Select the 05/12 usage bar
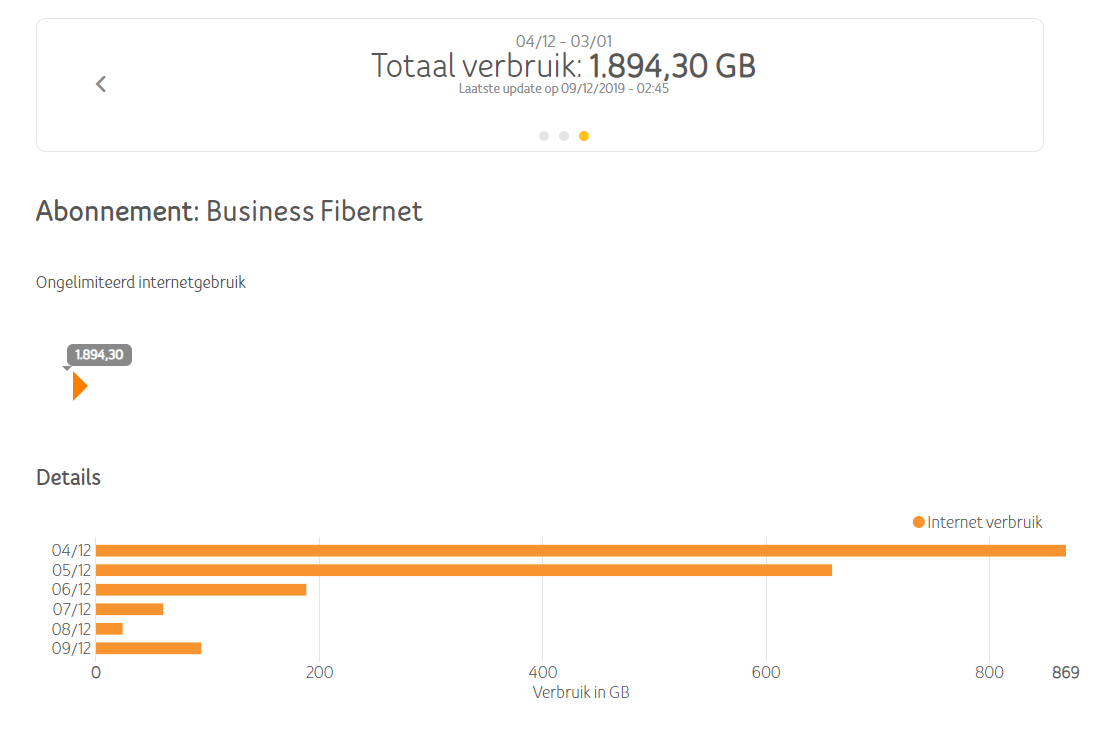1105x745 pixels. pos(463,570)
